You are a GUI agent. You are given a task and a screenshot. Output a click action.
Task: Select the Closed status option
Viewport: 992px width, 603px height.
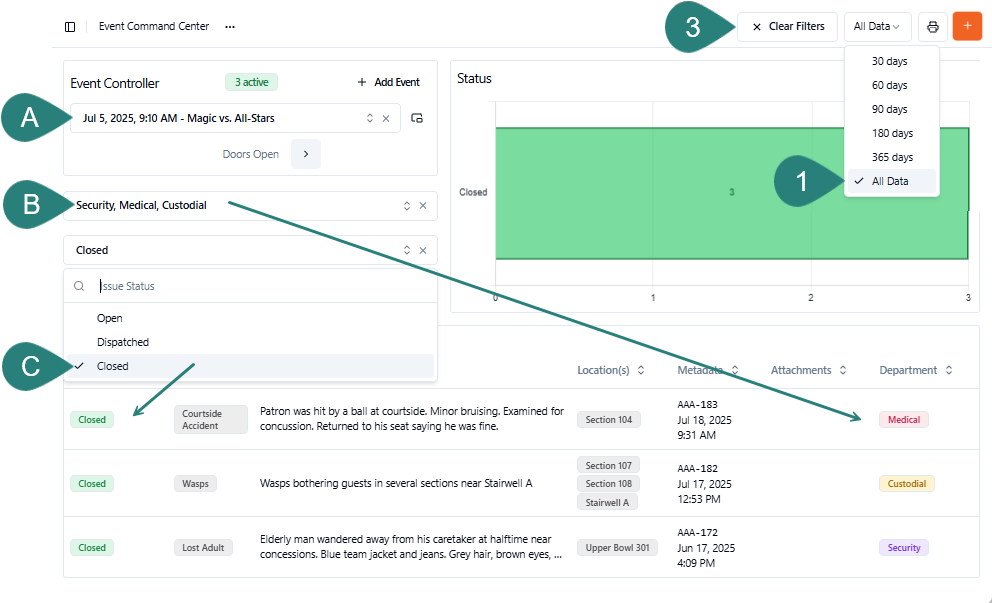(113, 366)
